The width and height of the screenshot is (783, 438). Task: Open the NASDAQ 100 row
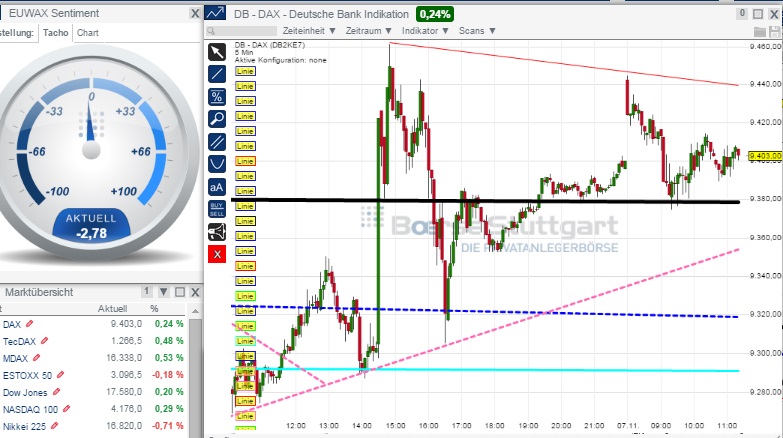(x=93, y=409)
